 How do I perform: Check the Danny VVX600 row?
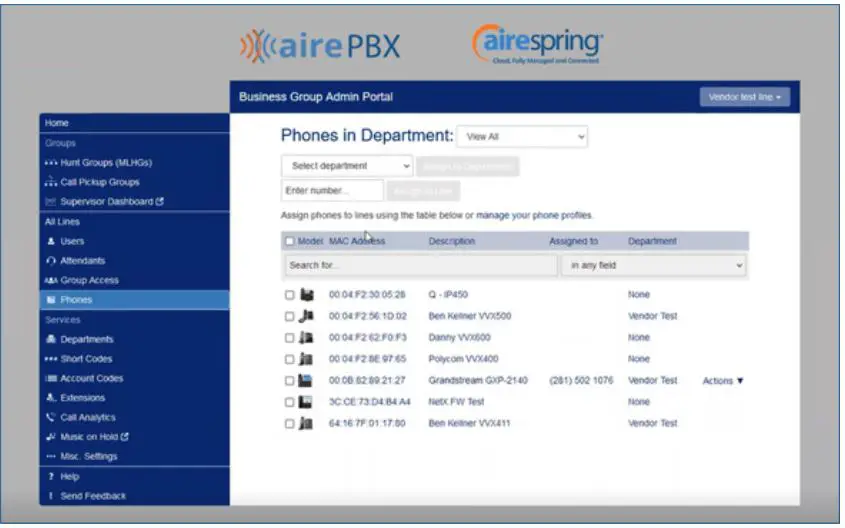coord(289,338)
